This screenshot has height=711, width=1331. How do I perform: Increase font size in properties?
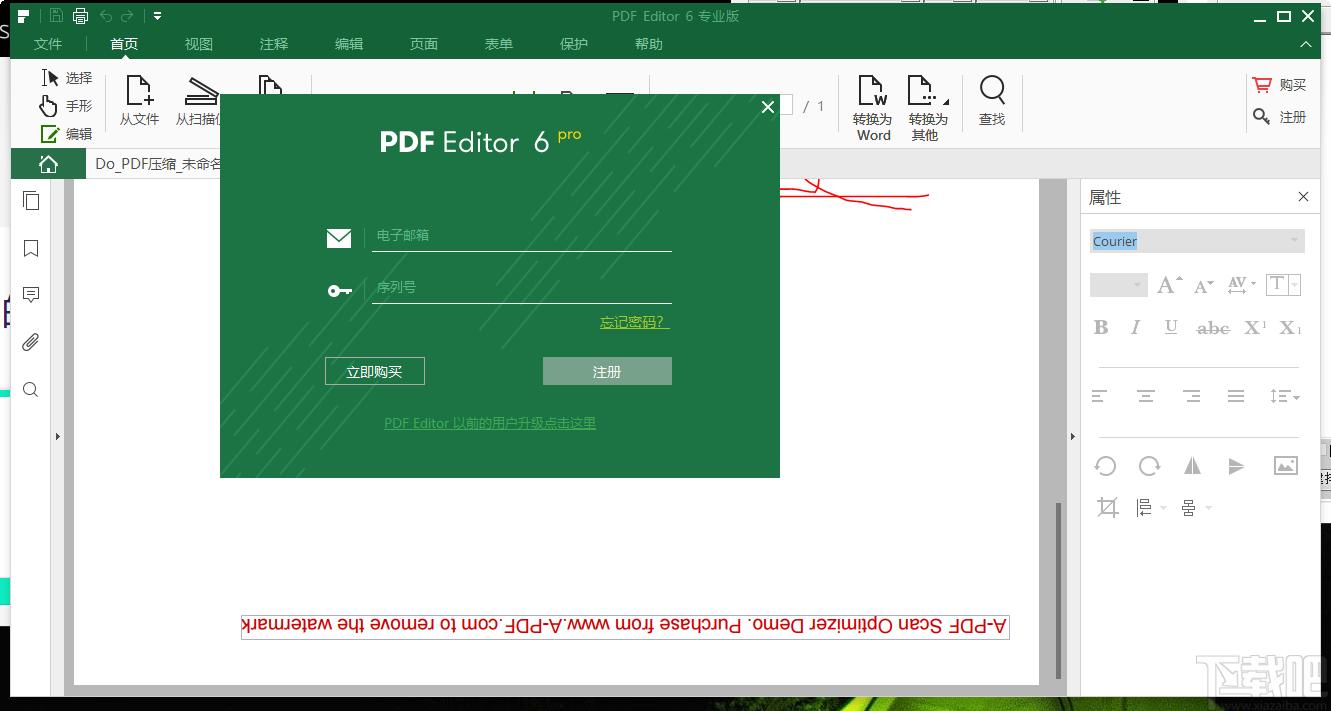[x=1169, y=285]
